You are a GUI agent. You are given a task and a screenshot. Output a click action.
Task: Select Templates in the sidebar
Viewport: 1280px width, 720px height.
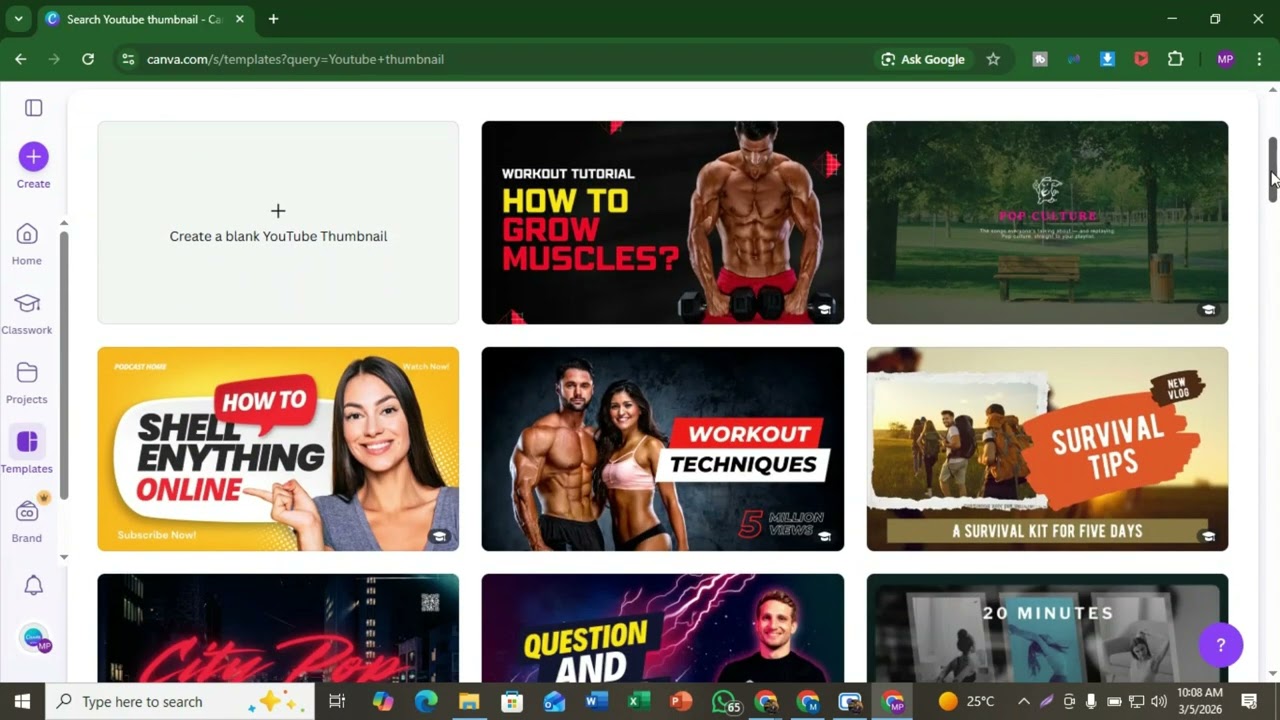point(27,452)
